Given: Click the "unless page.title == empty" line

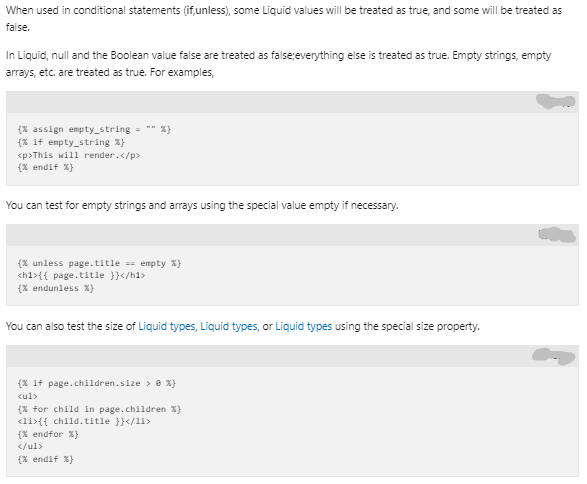Looking at the screenshot, I should 99,263.
